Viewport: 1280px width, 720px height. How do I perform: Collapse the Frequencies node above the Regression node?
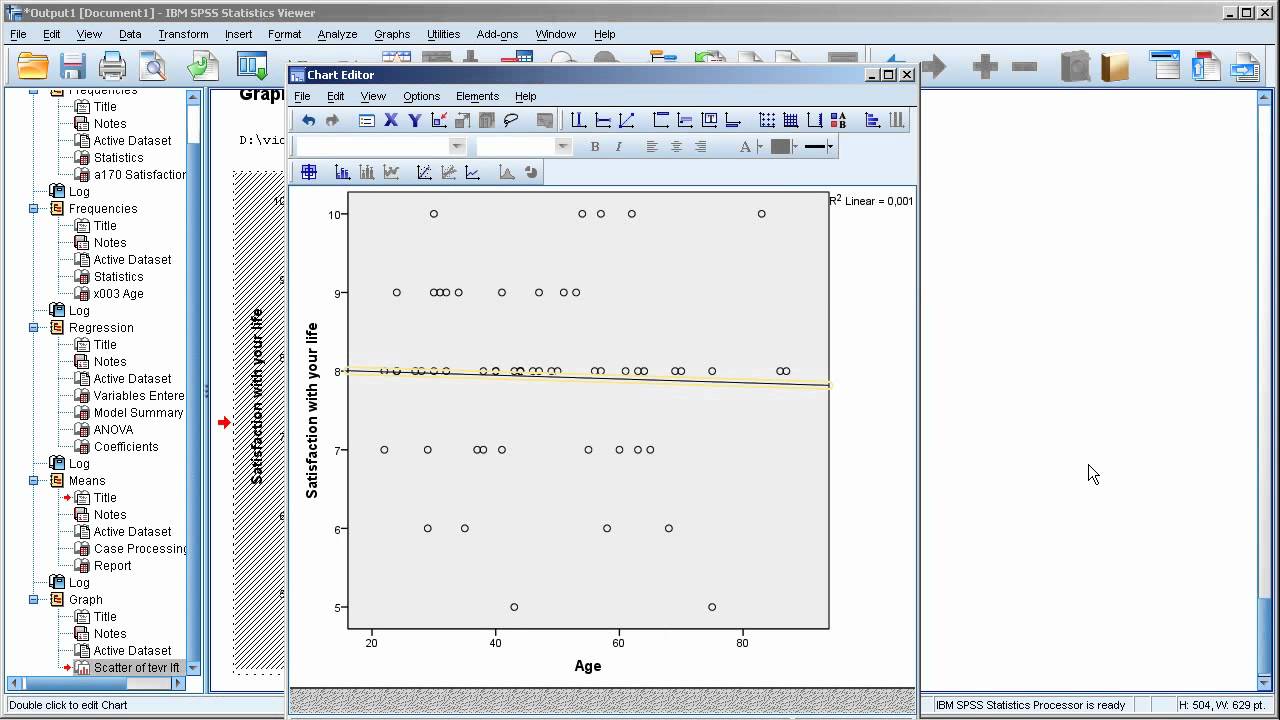33,209
